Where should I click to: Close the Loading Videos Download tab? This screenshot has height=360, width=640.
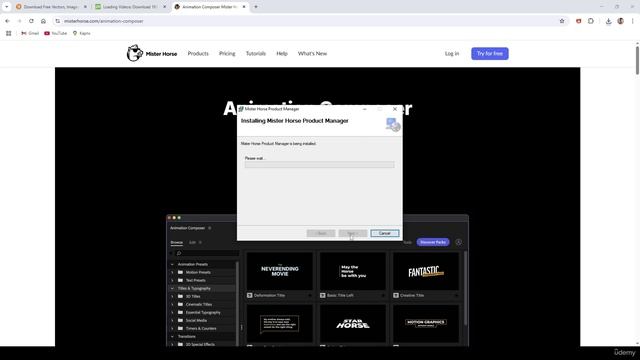click(164, 7)
